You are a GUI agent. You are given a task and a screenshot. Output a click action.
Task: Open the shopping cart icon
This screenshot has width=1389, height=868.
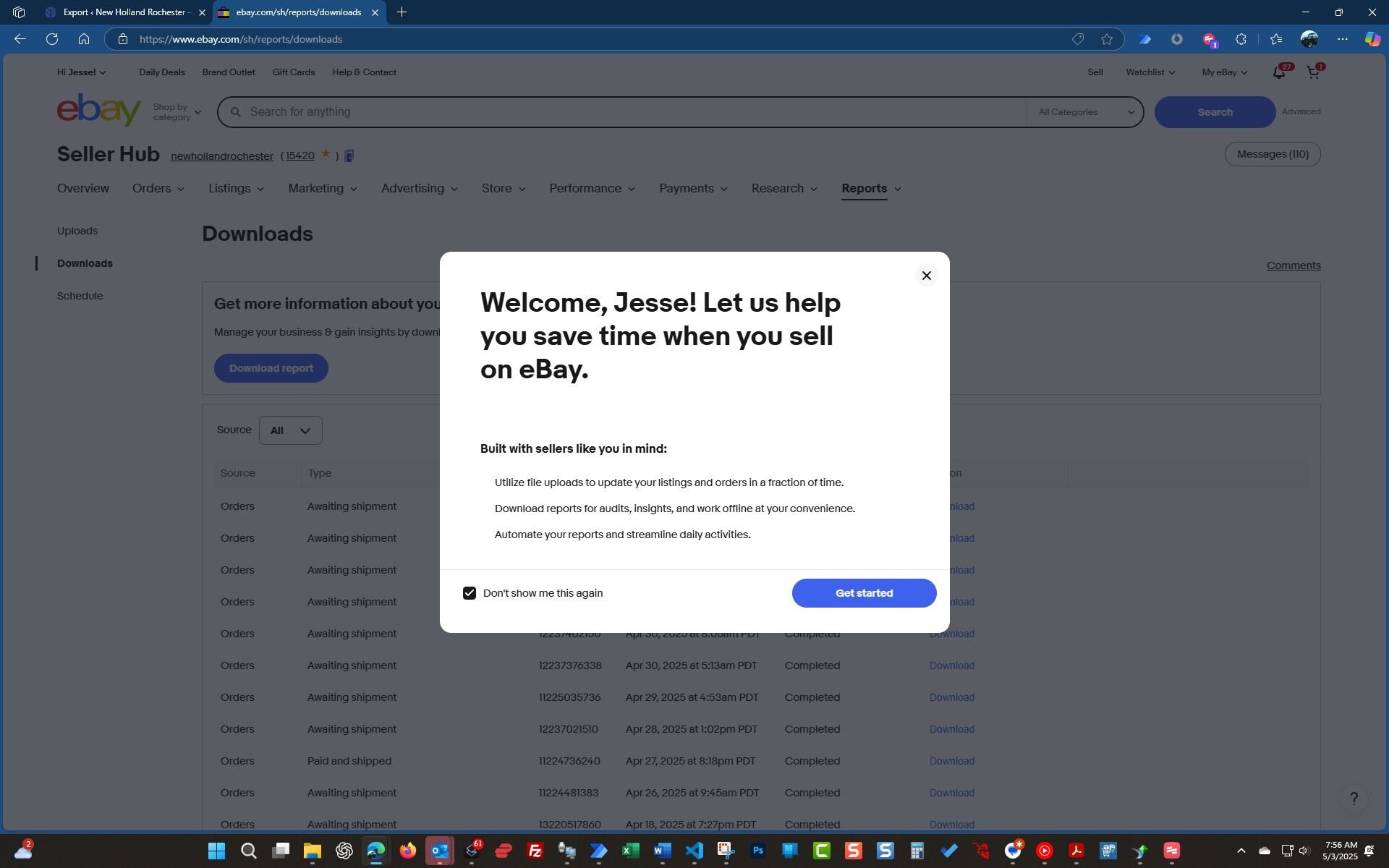1312,72
